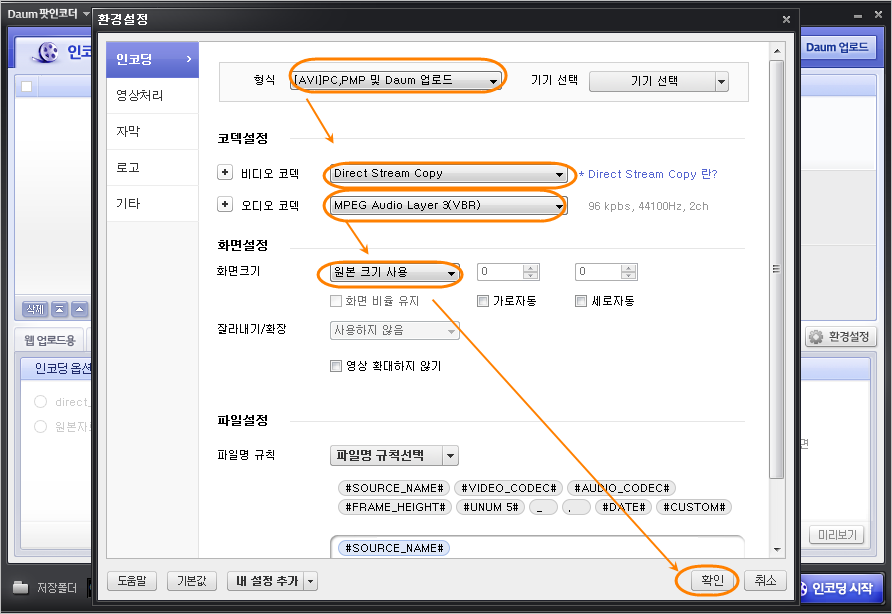Image resolution: width=892 pixels, height=614 pixels.
Task: Insert the #CUSTOM# filename tag
Action: [x=694, y=507]
